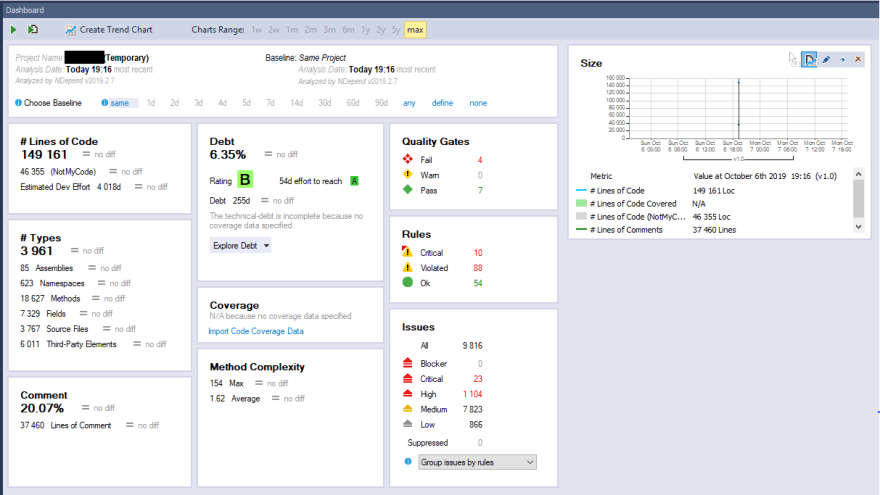Viewport: 880px width, 495px height.
Task: Select the 14d baseline option
Action: click(296, 103)
